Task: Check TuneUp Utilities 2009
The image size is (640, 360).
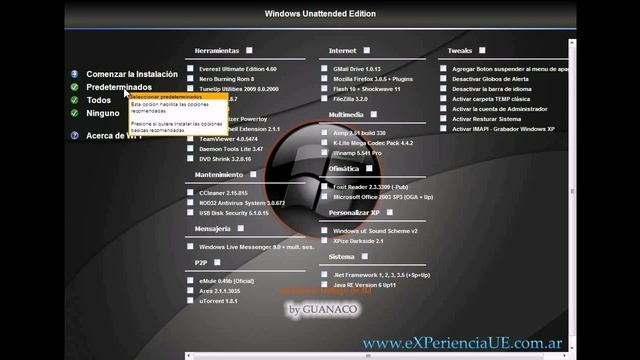Action: (190, 88)
